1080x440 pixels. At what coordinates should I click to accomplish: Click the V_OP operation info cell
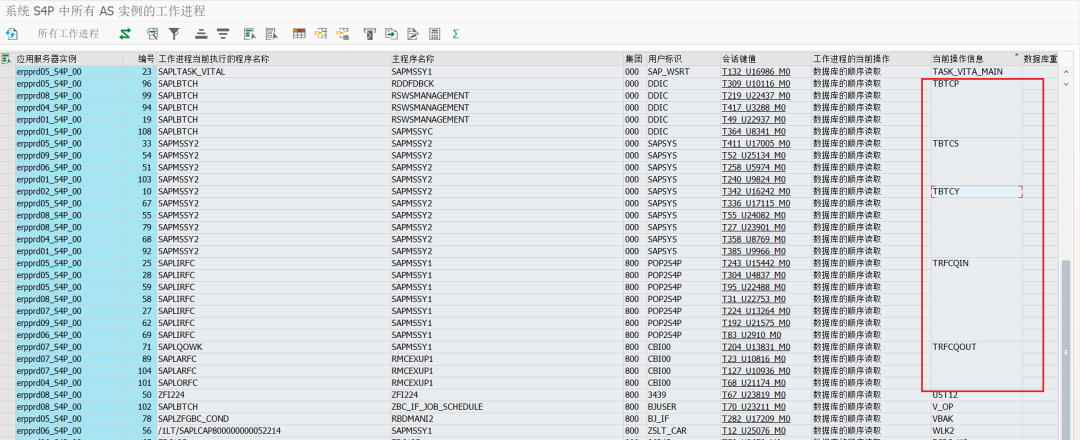pos(976,407)
